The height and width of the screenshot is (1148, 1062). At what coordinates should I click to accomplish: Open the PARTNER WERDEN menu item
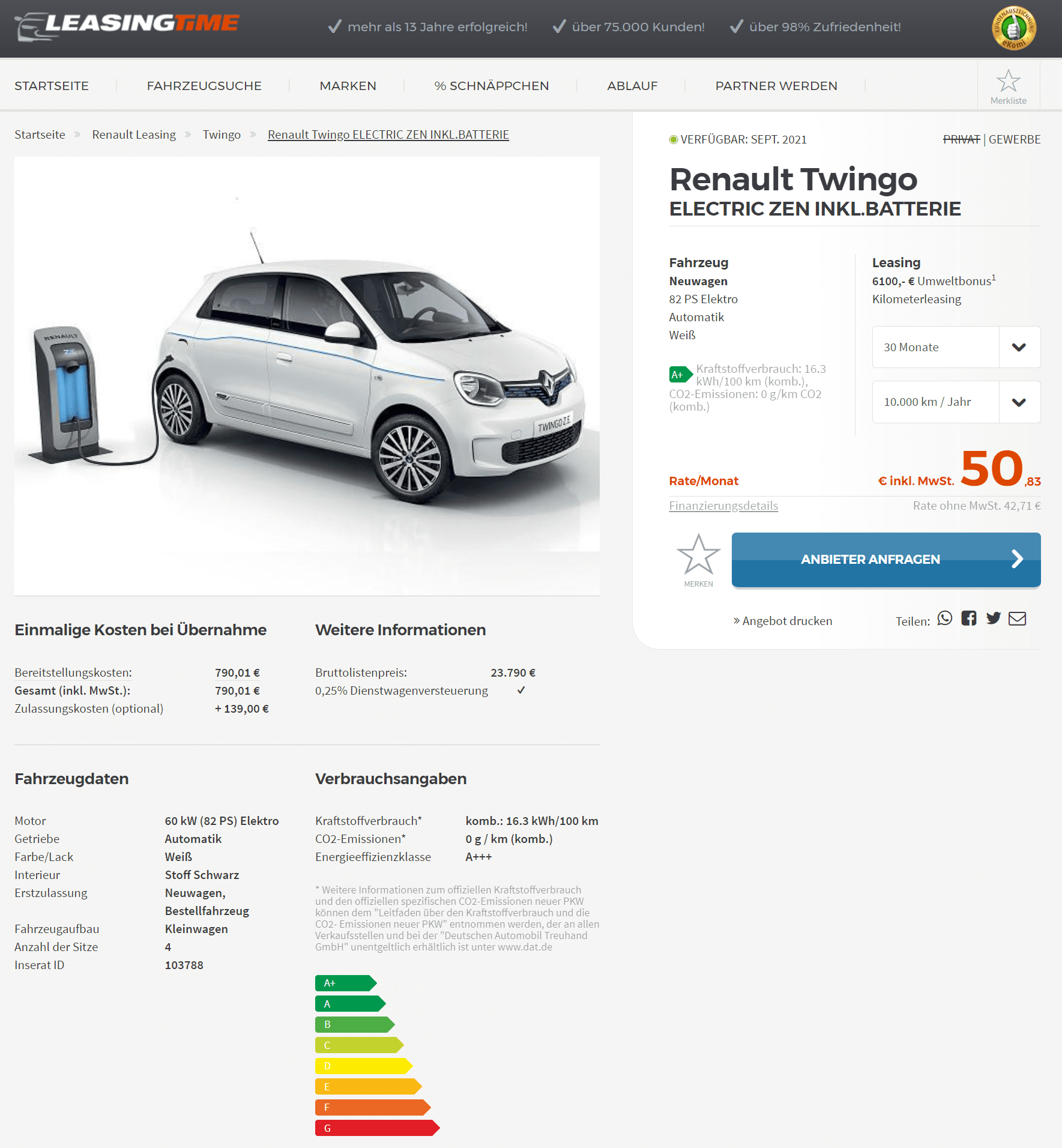point(776,86)
